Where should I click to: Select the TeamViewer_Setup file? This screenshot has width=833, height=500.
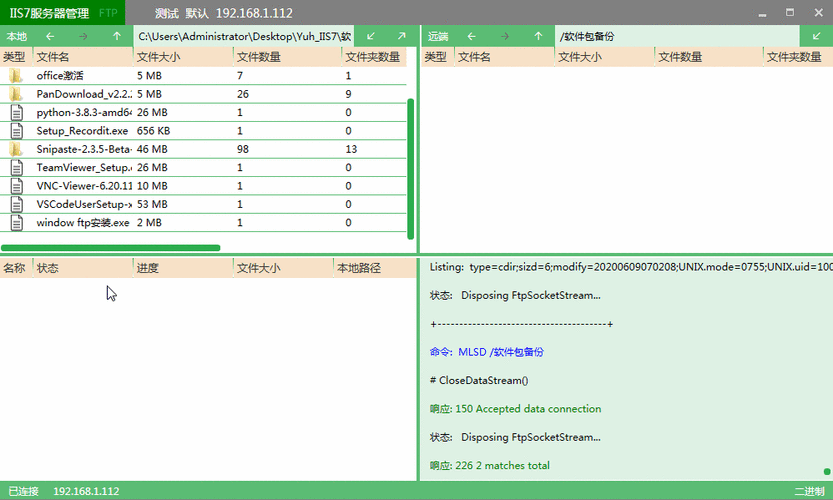click(84, 167)
